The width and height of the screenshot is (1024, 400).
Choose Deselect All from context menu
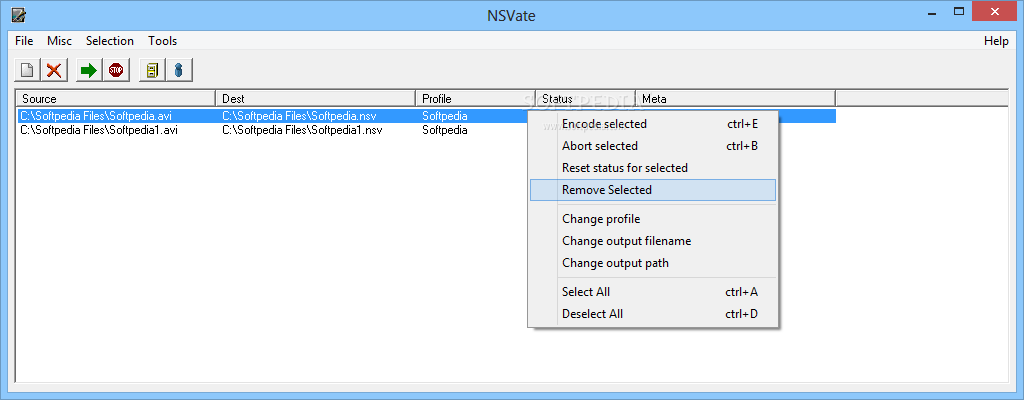[x=652, y=314]
